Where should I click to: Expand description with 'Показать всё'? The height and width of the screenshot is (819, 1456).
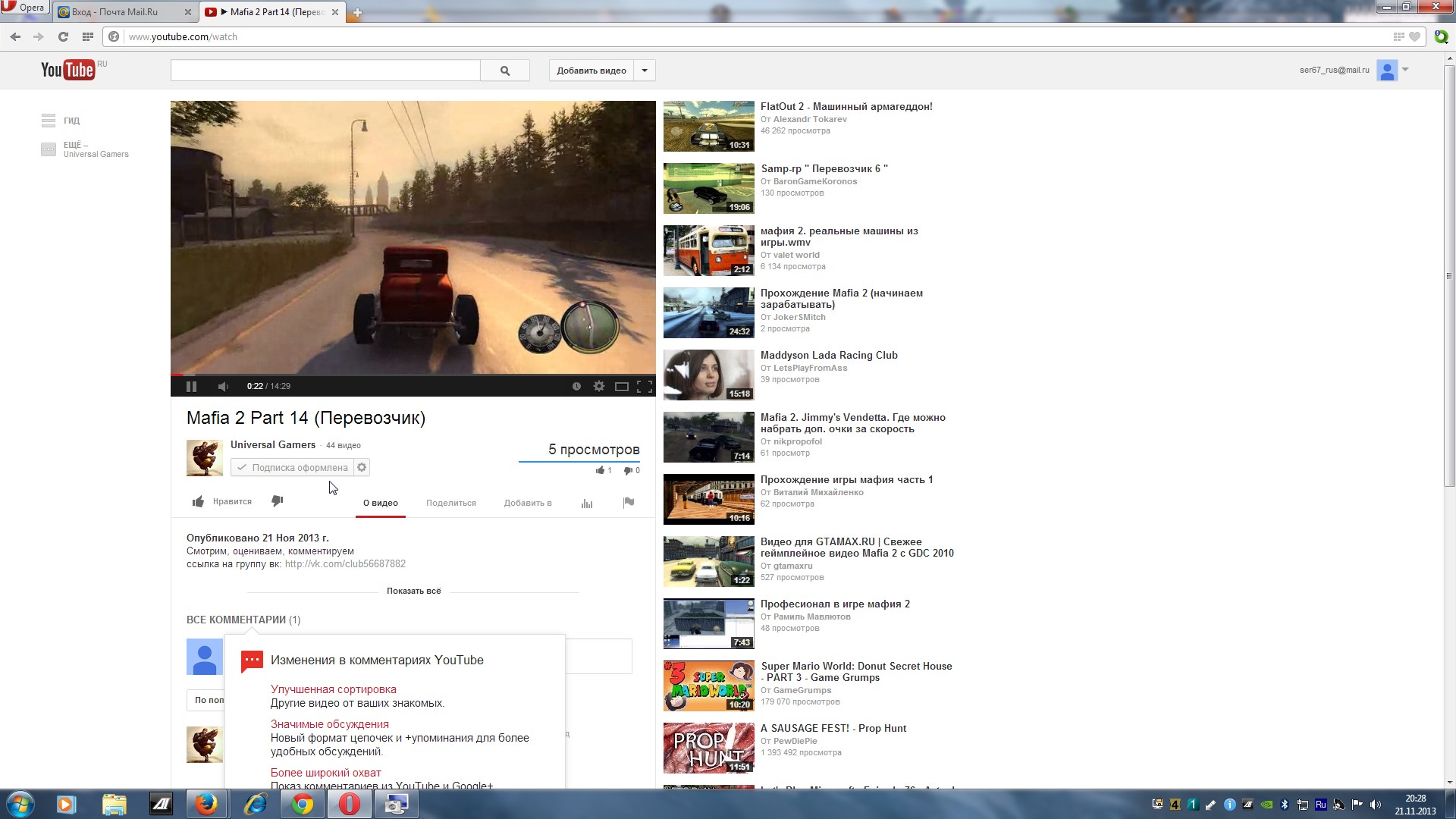413,591
